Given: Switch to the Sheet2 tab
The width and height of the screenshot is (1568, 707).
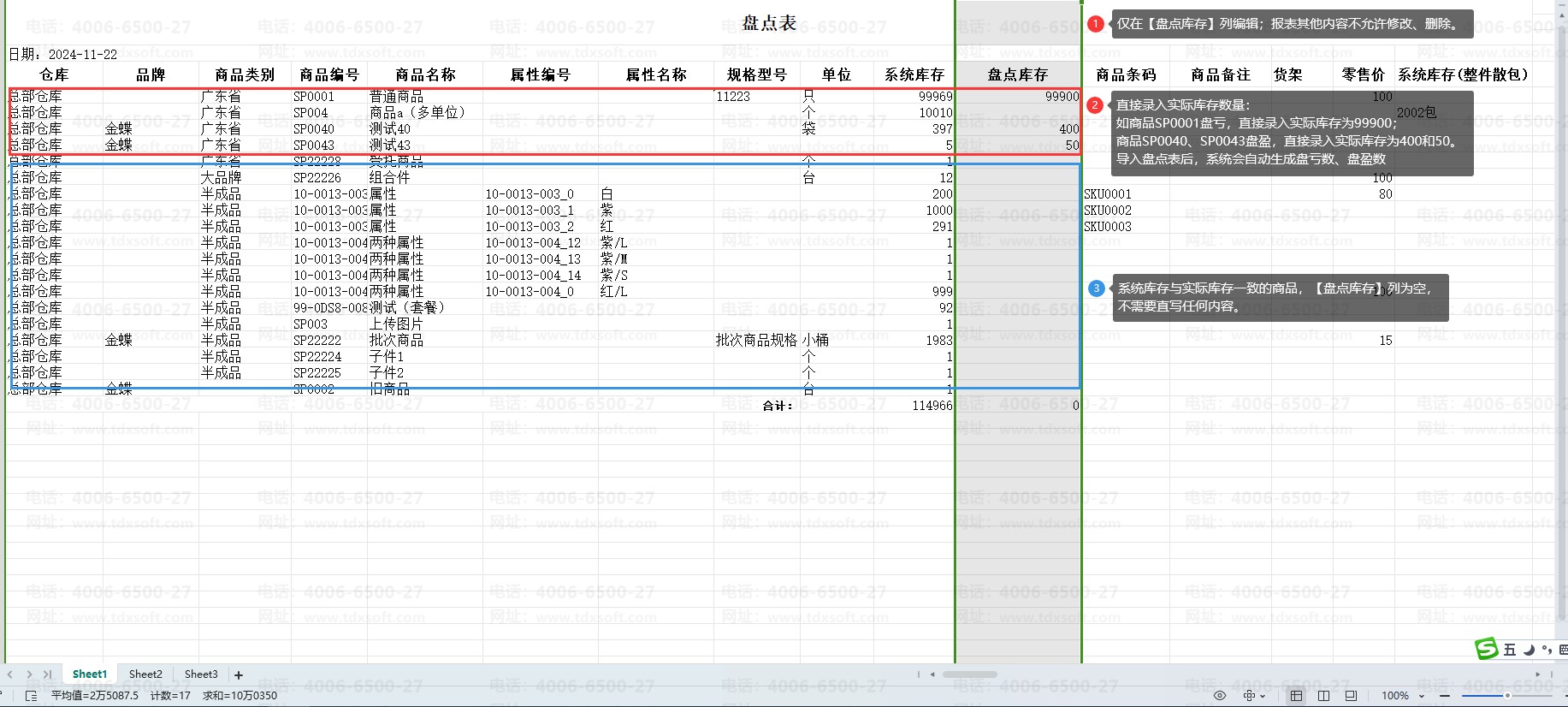Looking at the screenshot, I should coord(145,674).
